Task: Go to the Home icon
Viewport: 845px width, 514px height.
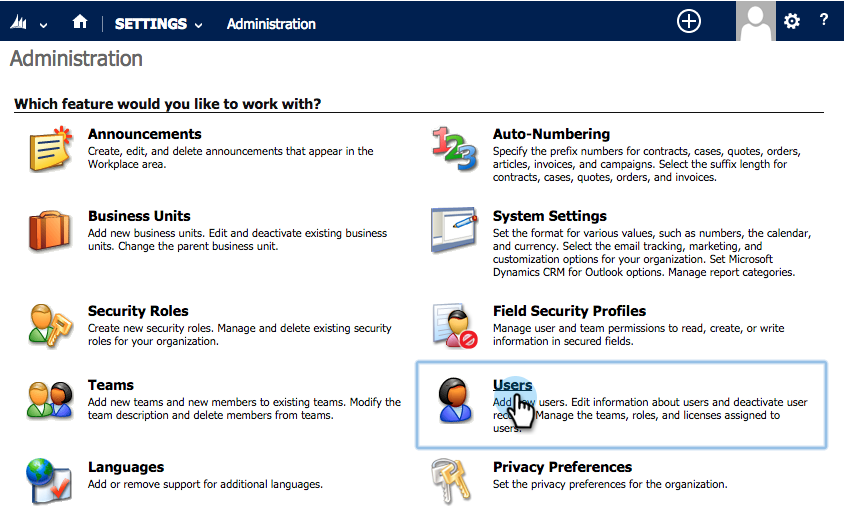Action: [80, 22]
